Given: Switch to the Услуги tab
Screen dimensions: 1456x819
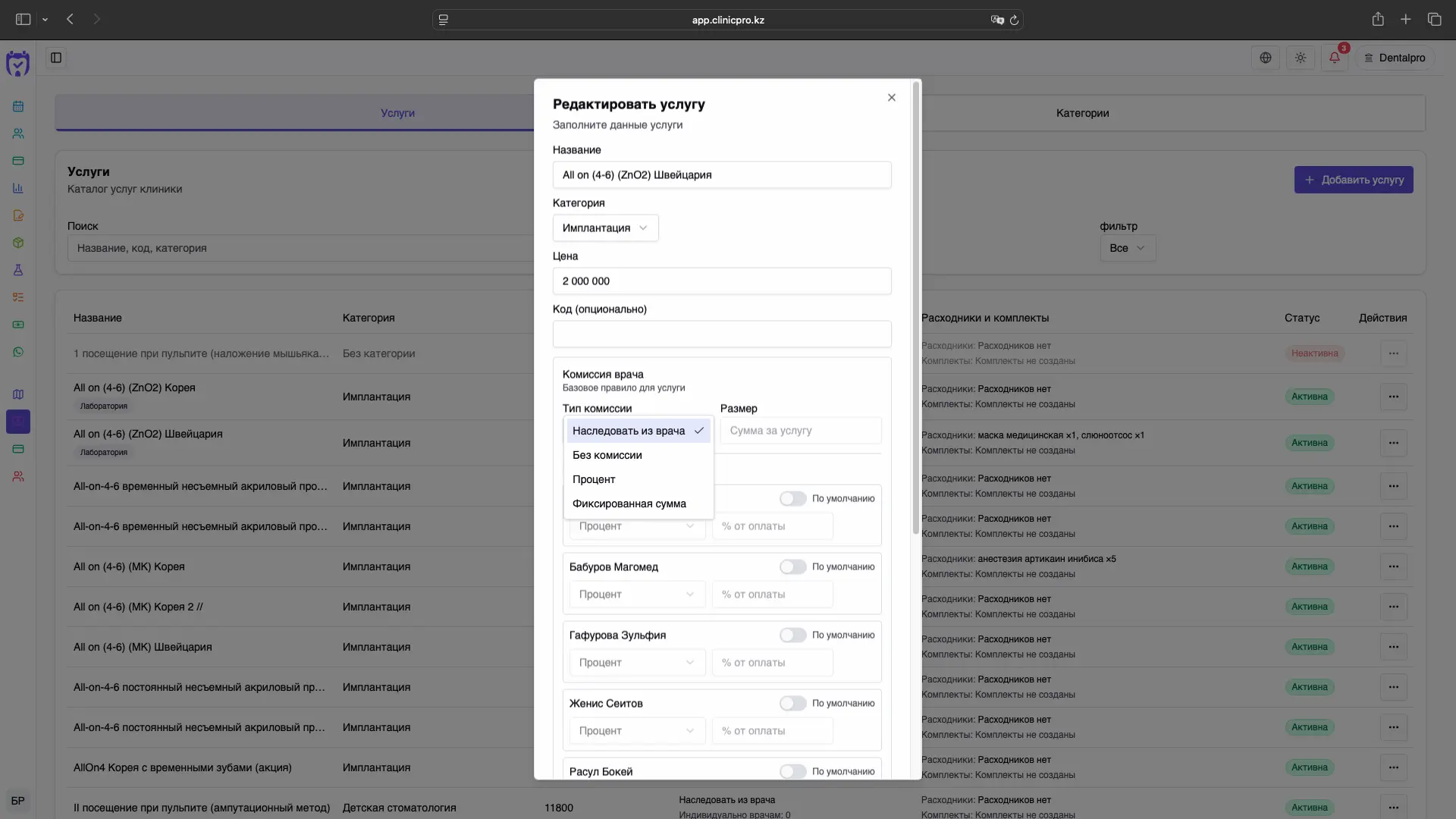Looking at the screenshot, I should click(397, 113).
